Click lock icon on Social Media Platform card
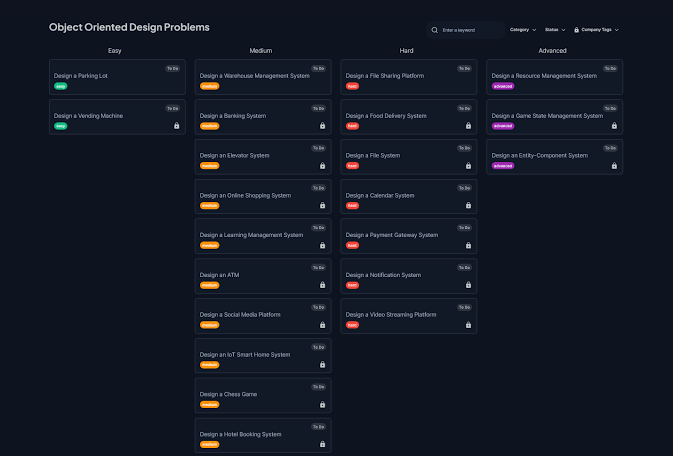 (322, 325)
